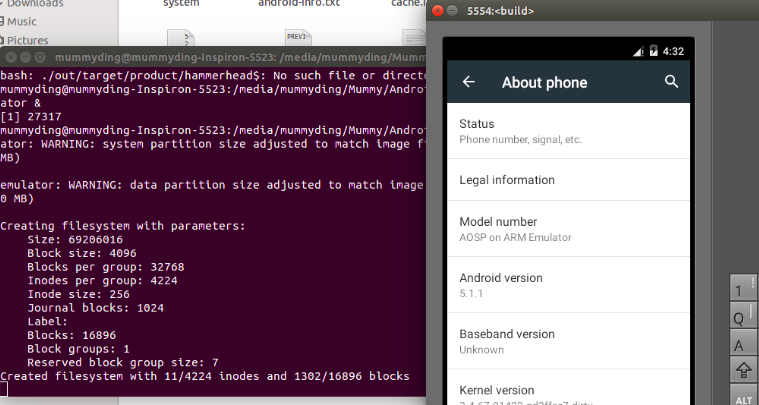Minimize the 5554:<build> emulator window

(452, 11)
